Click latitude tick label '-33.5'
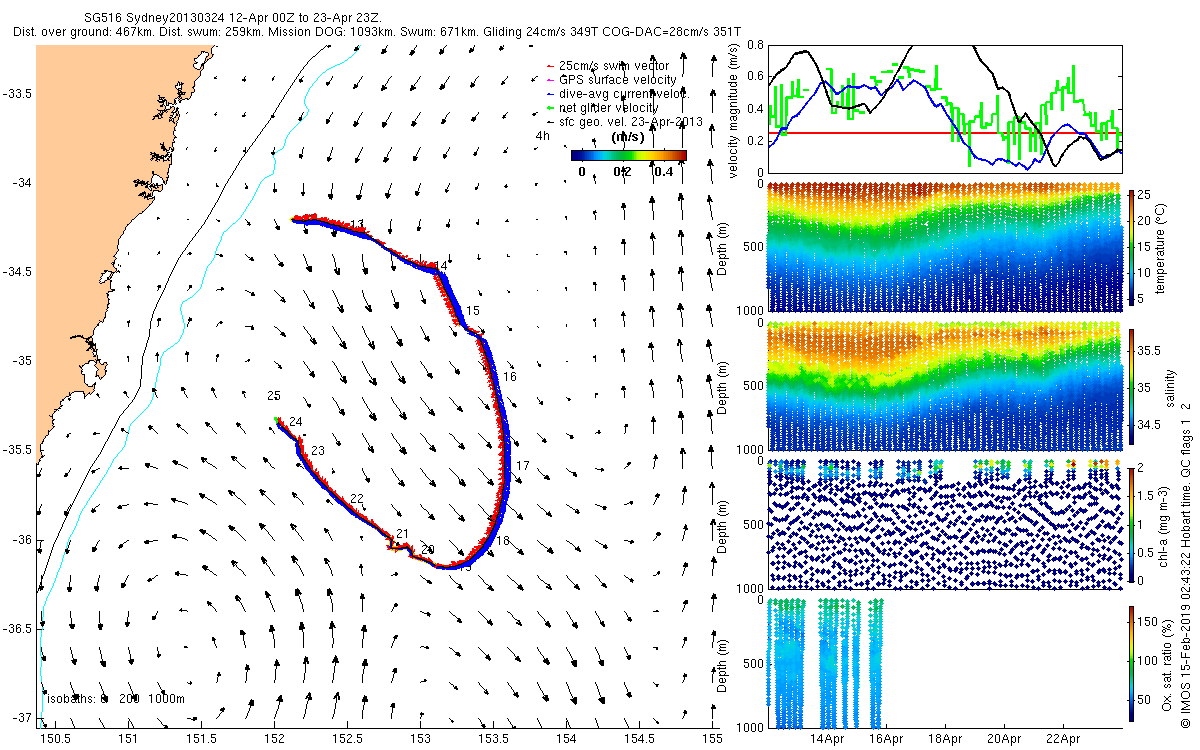1200x750 pixels. coord(16,94)
